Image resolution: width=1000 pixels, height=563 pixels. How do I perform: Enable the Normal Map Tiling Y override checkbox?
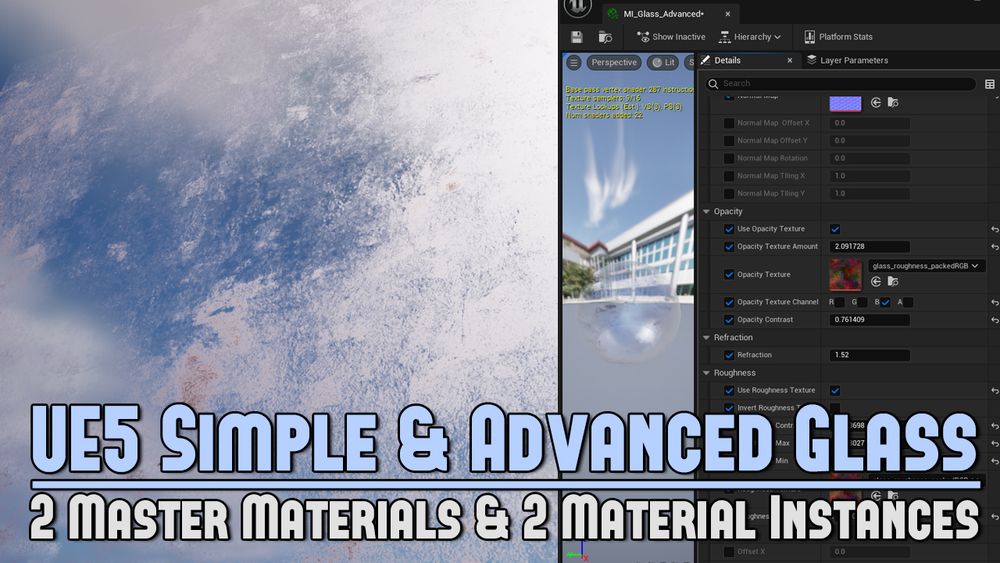point(729,193)
